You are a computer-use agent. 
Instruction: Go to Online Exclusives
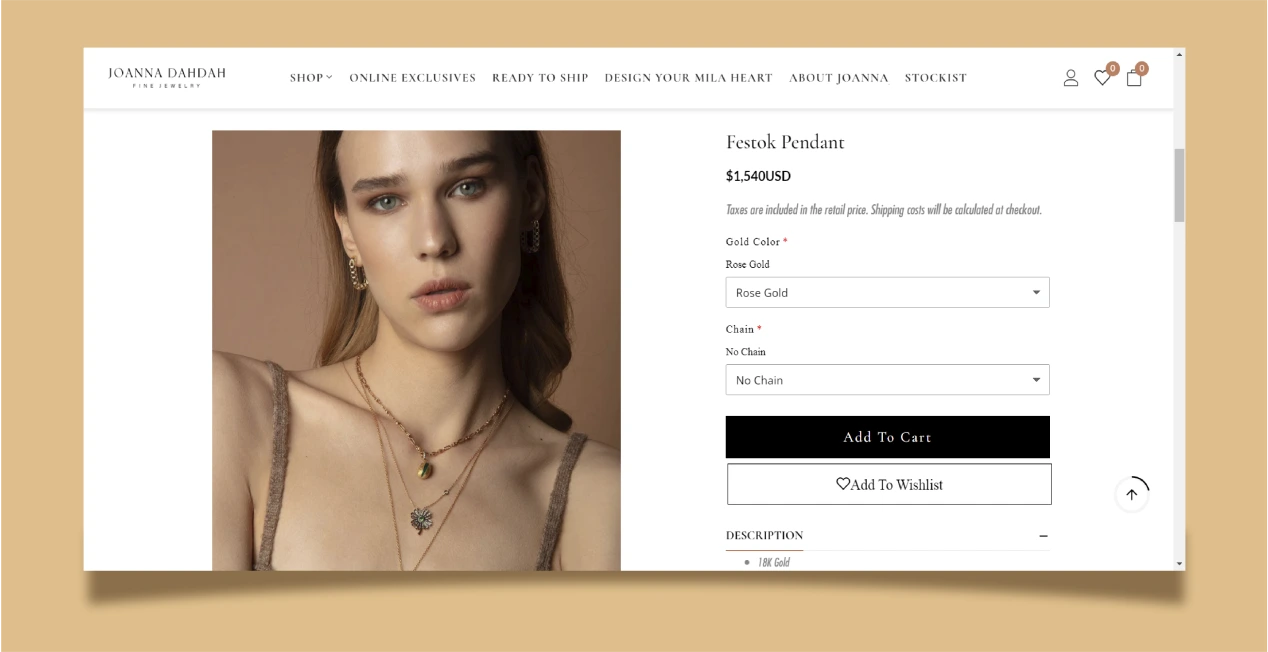[412, 78]
